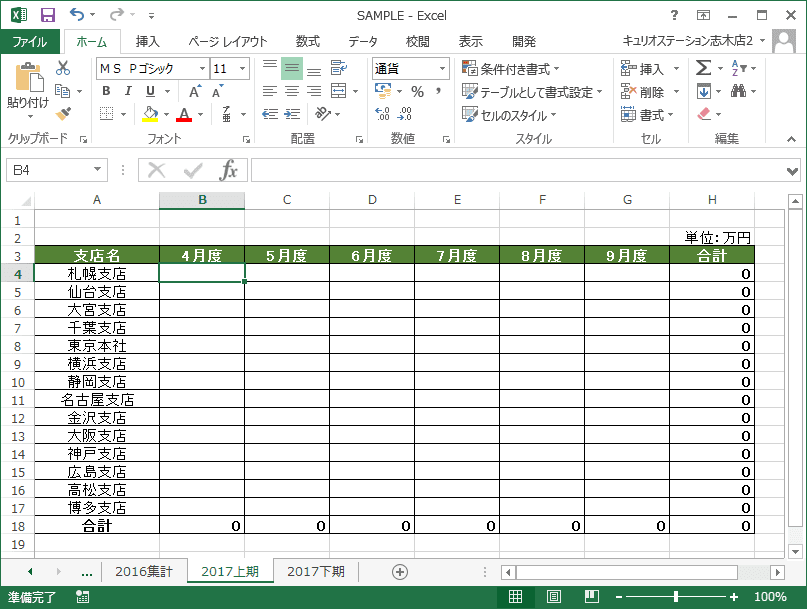
Task: Toggle italic formatting
Action: [x=128, y=92]
